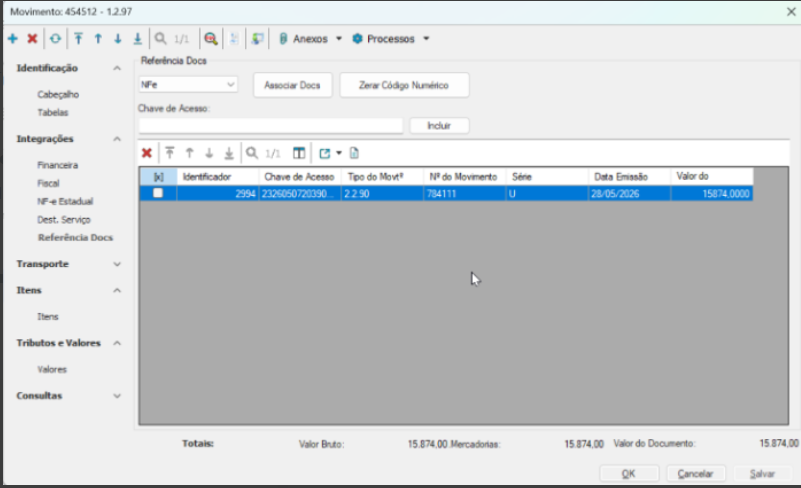Screen dimensions: 801x488
Task: Collapse the Itens section
Action: [117, 290]
